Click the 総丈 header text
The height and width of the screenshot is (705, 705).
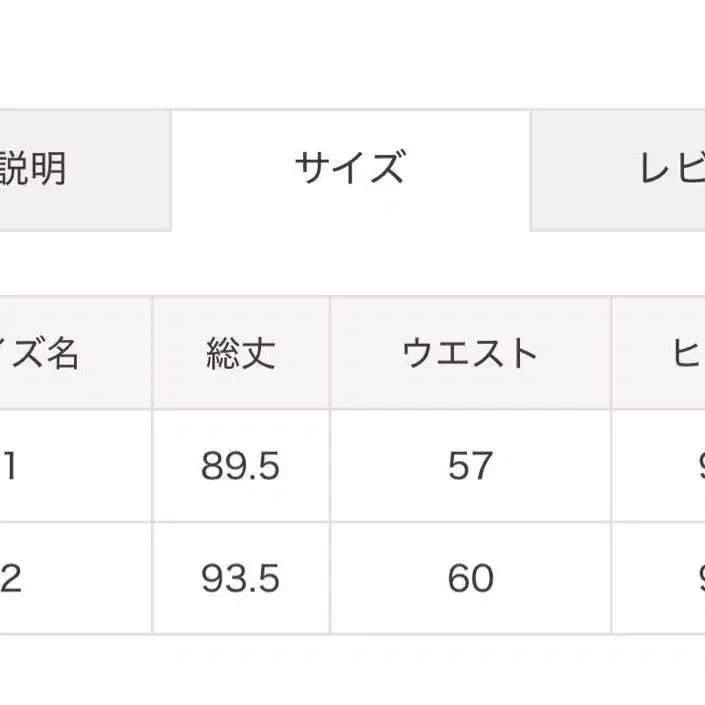[240, 353]
